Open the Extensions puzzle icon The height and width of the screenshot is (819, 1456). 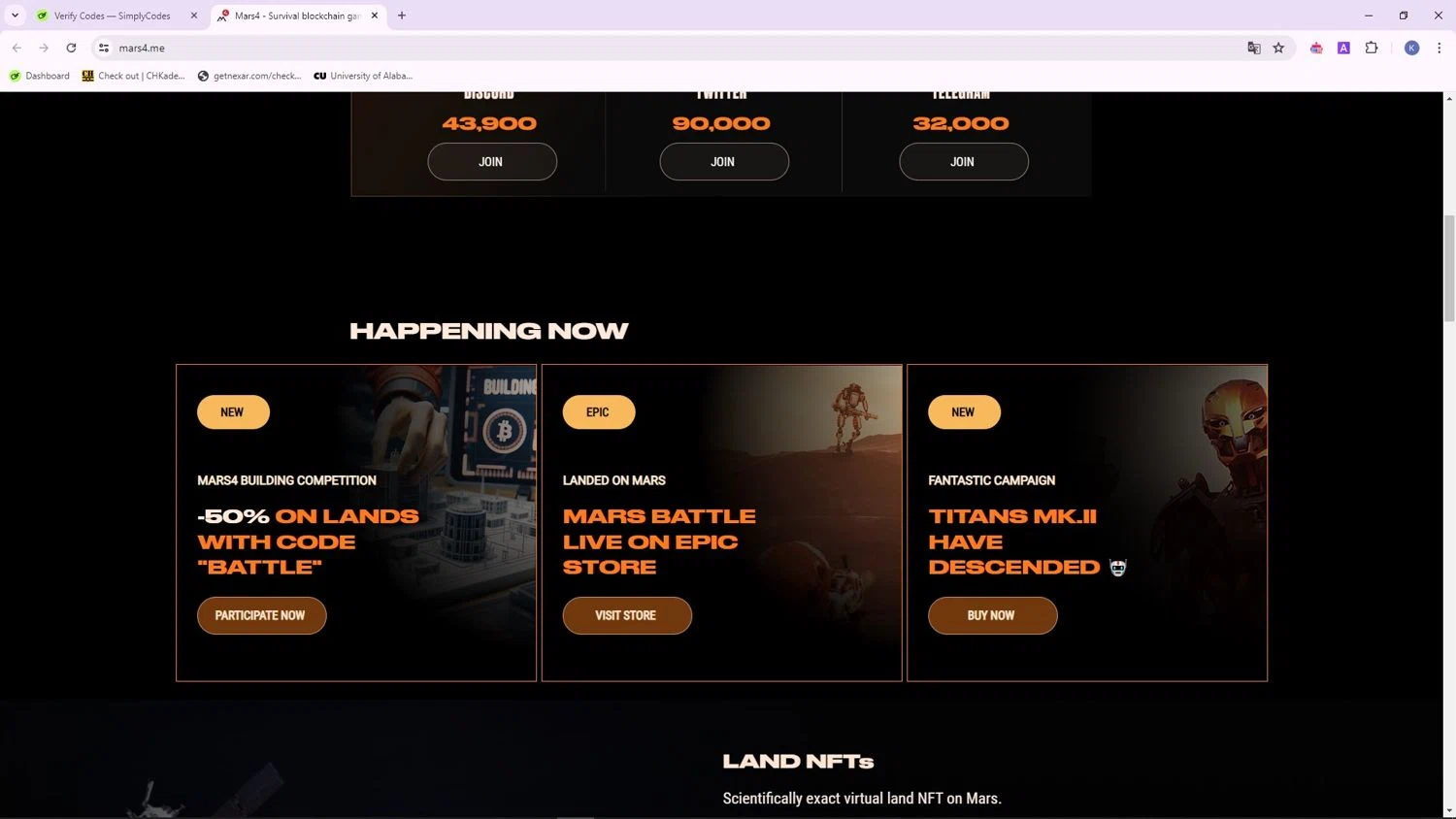pos(1372,48)
